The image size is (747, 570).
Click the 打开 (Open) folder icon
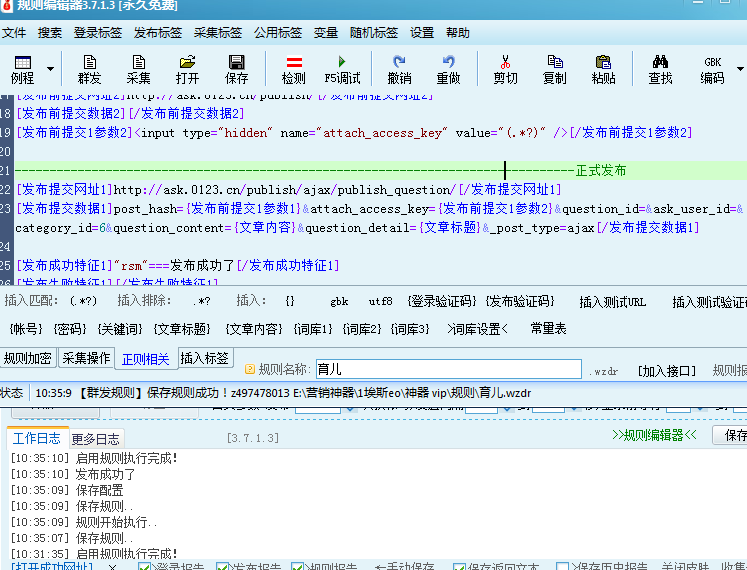click(187, 69)
